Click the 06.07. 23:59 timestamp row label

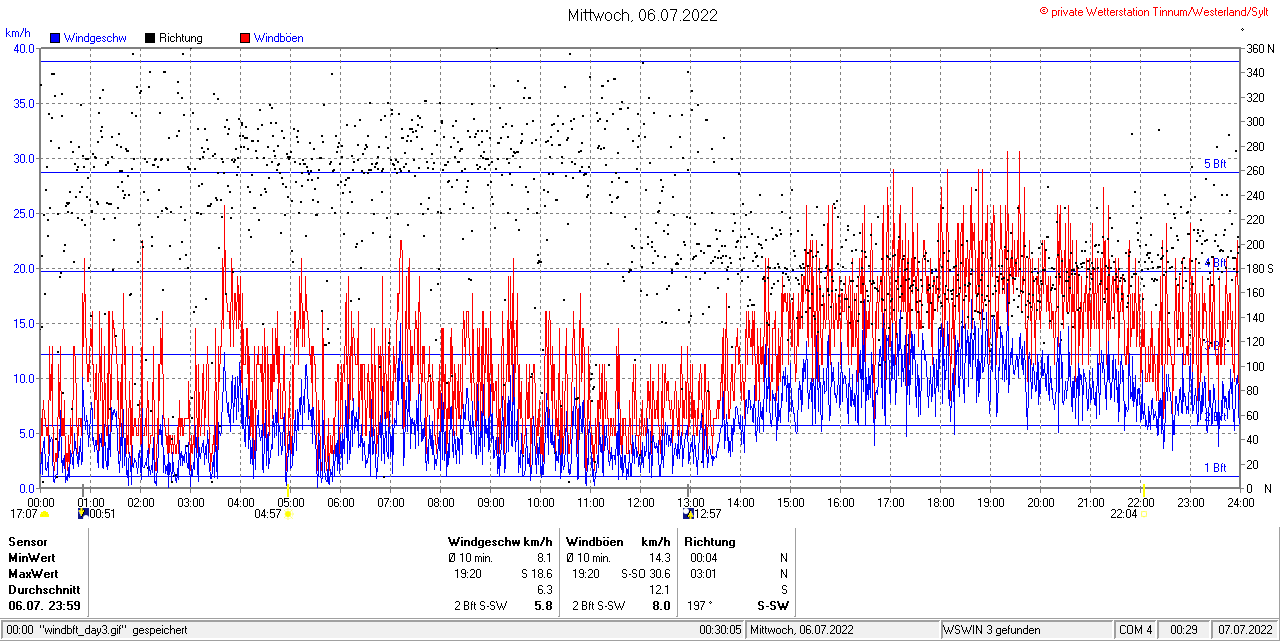coord(45,606)
